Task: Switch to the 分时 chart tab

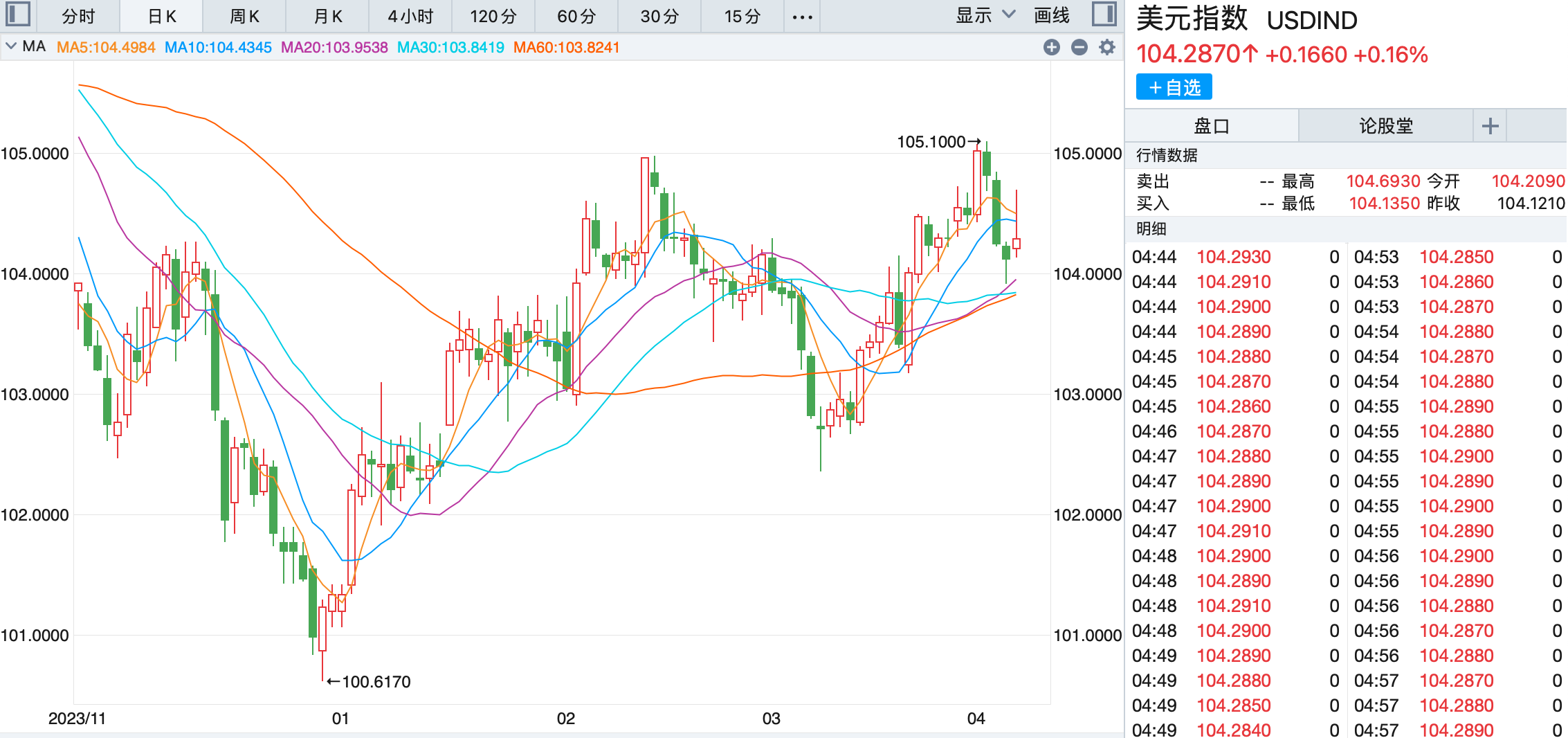Action: tap(78, 17)
